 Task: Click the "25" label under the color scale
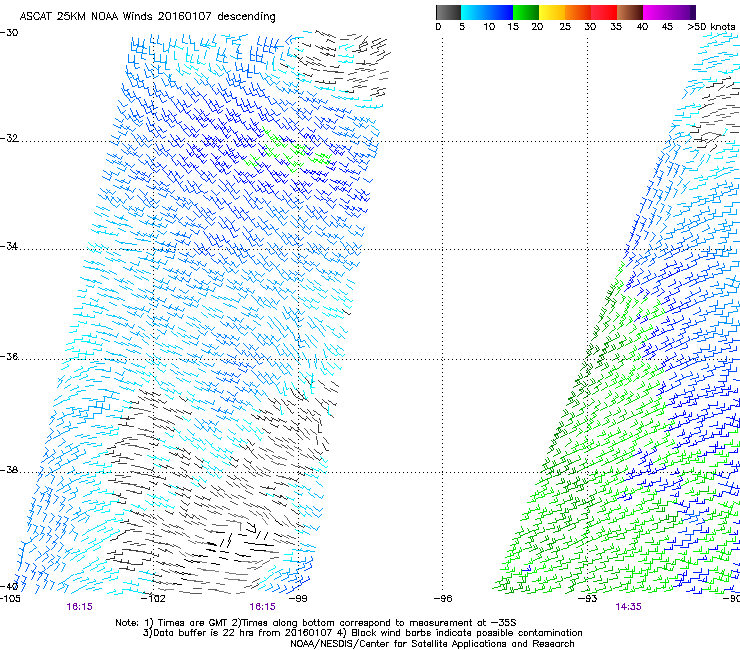(565, 27)
